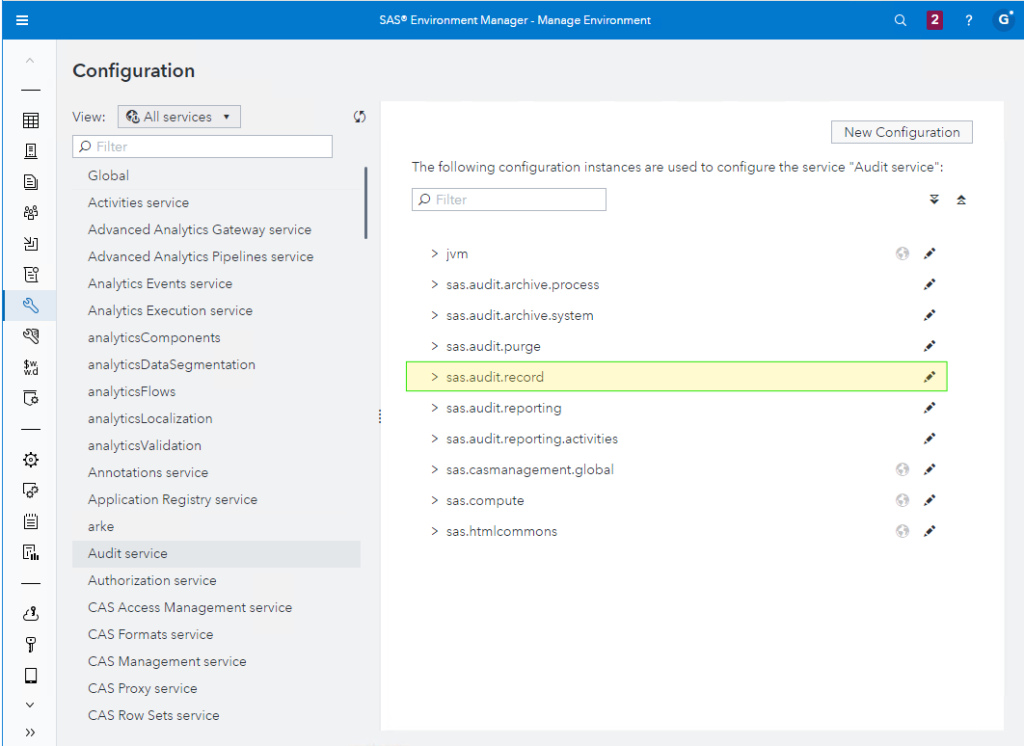The width and height of the screenshot is (1024, 746).
Task: Click the refresh icon beside View dropdown
Action: point(359,117)
